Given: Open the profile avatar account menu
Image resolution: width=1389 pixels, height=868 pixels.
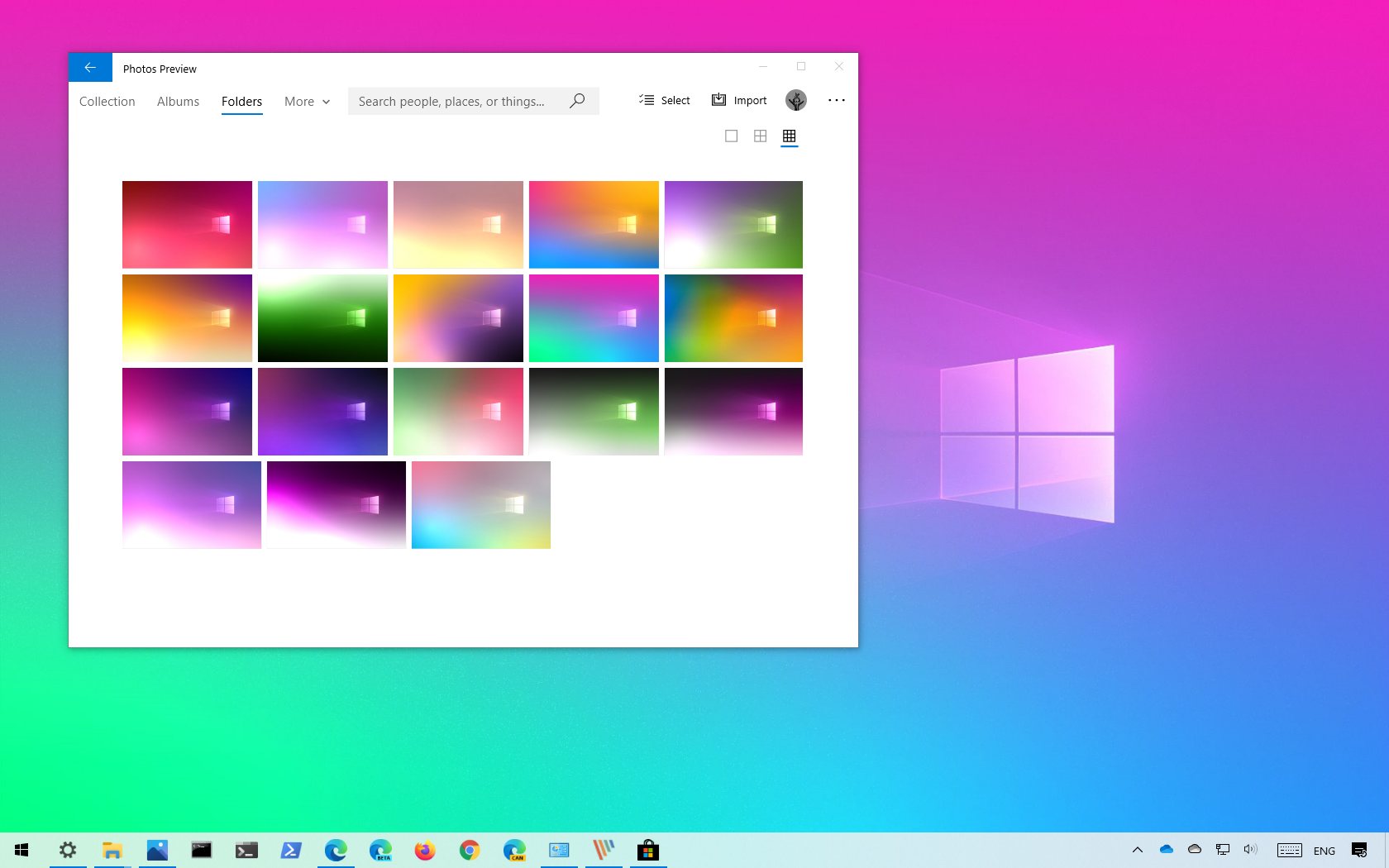Looking at the screenshot, I should 795,100.
